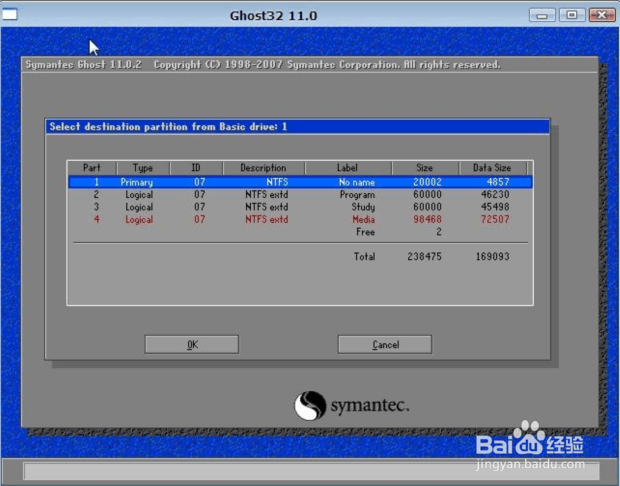Click the size value 20002
The image size is (620, 486).
click(427, 182)
